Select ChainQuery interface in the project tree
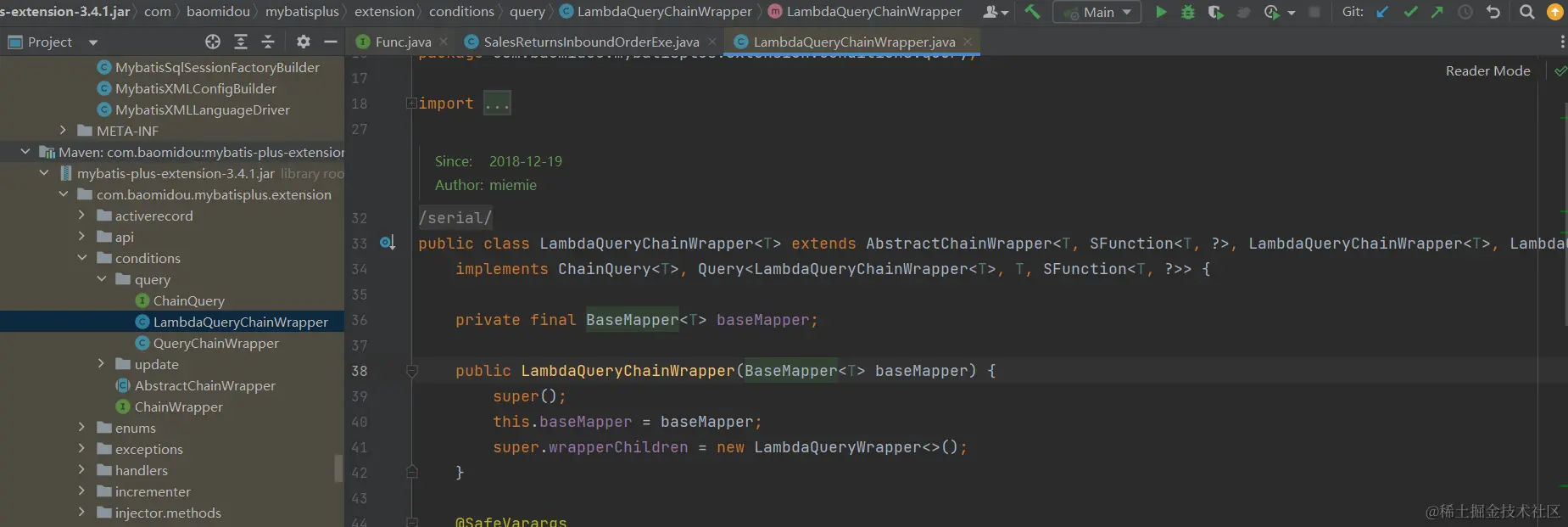Image resolution: width=1568 pixels, height=527 pixels. pyautogui.click(x=180, y=300)
